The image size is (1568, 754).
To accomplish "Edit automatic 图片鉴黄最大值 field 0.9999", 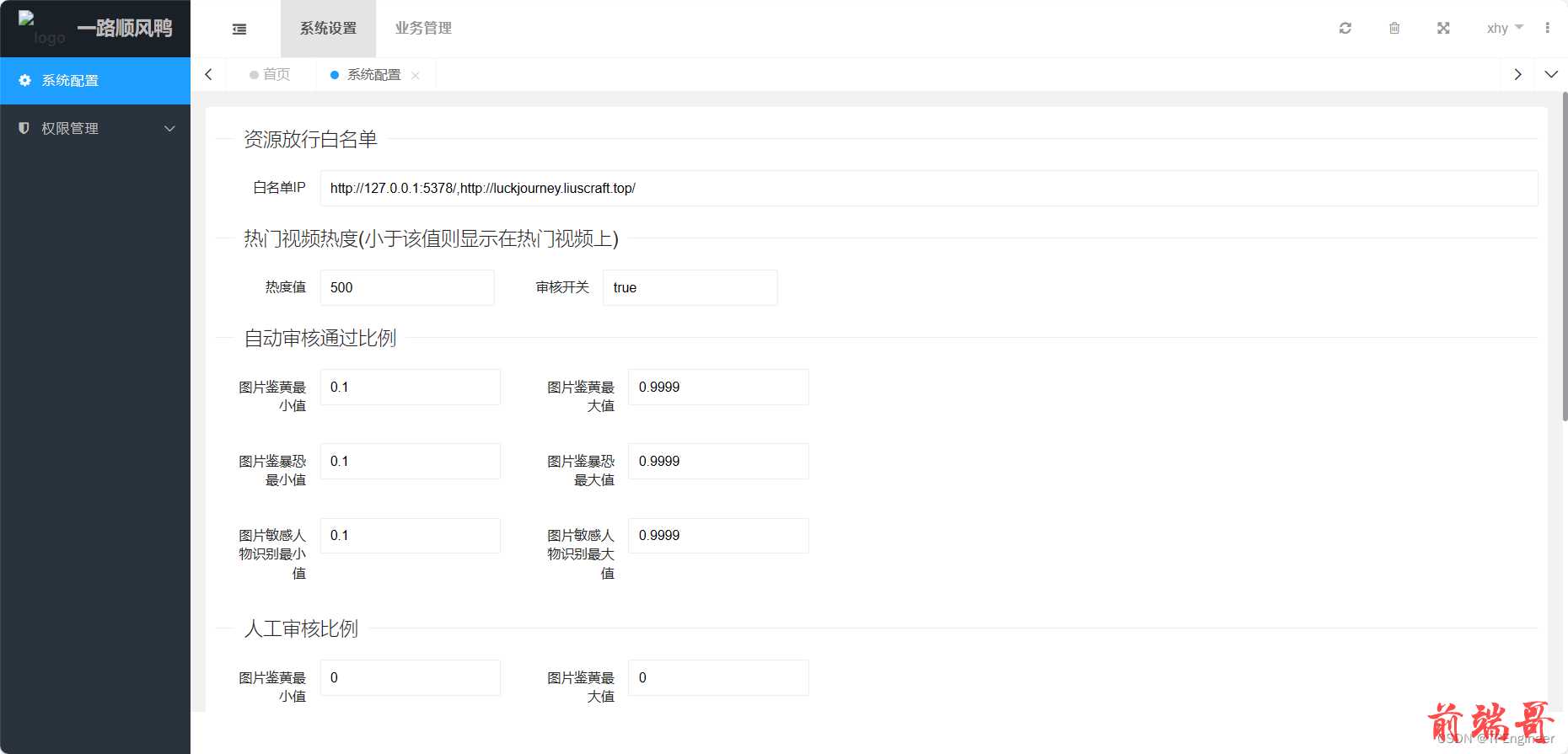I will [719, 387].
